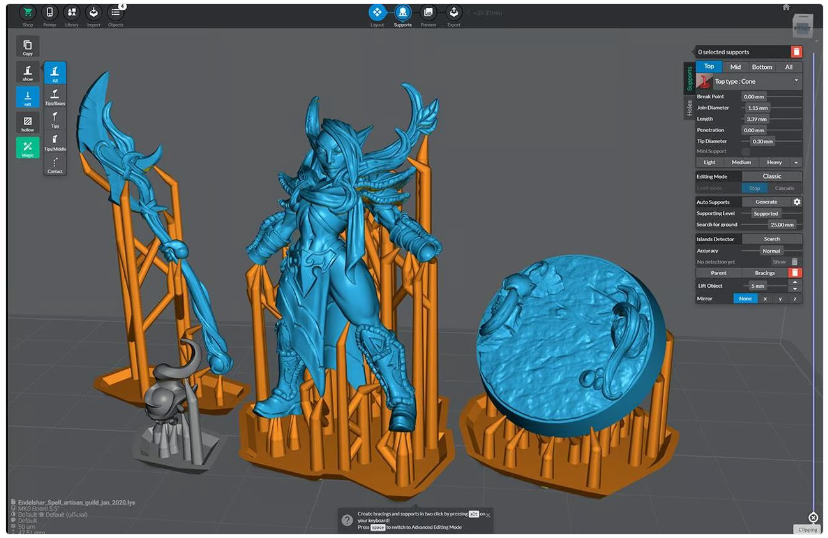Show Tips/Bases support parts only
The height and width of the screenshot is (538, 828).
[55, 96]
